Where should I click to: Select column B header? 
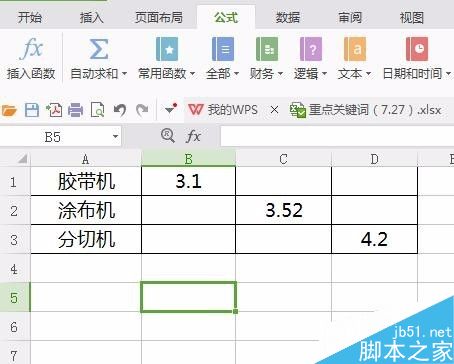[x=188, y=159]
